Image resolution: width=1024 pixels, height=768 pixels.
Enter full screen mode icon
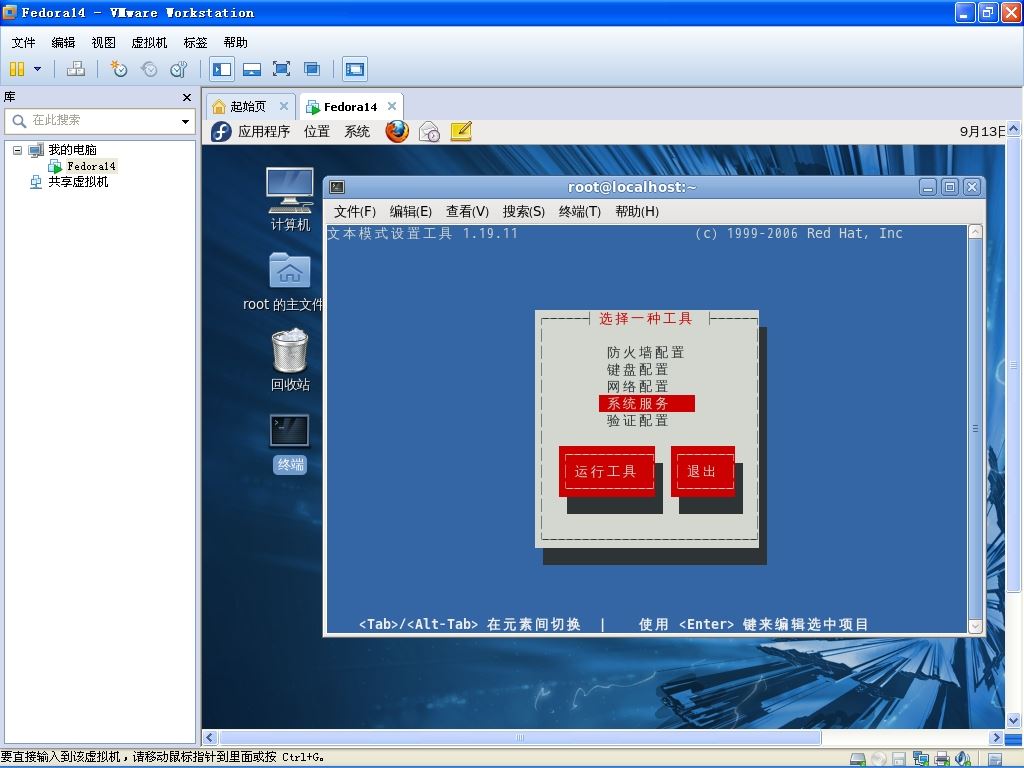pyautogui.click(x=281, y=69)
